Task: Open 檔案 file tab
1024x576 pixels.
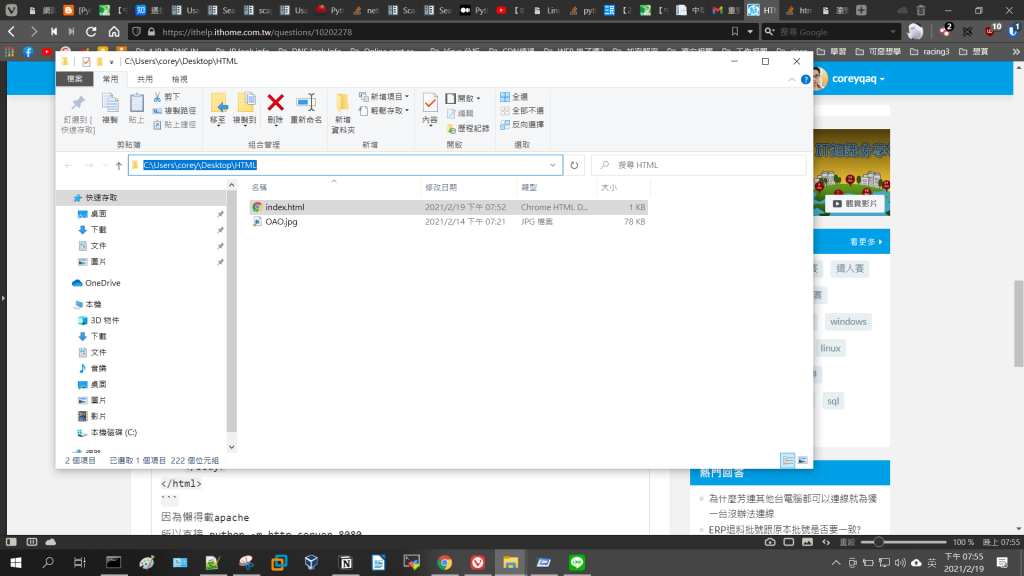Action: pyautogui.click(x=75, y=79)
